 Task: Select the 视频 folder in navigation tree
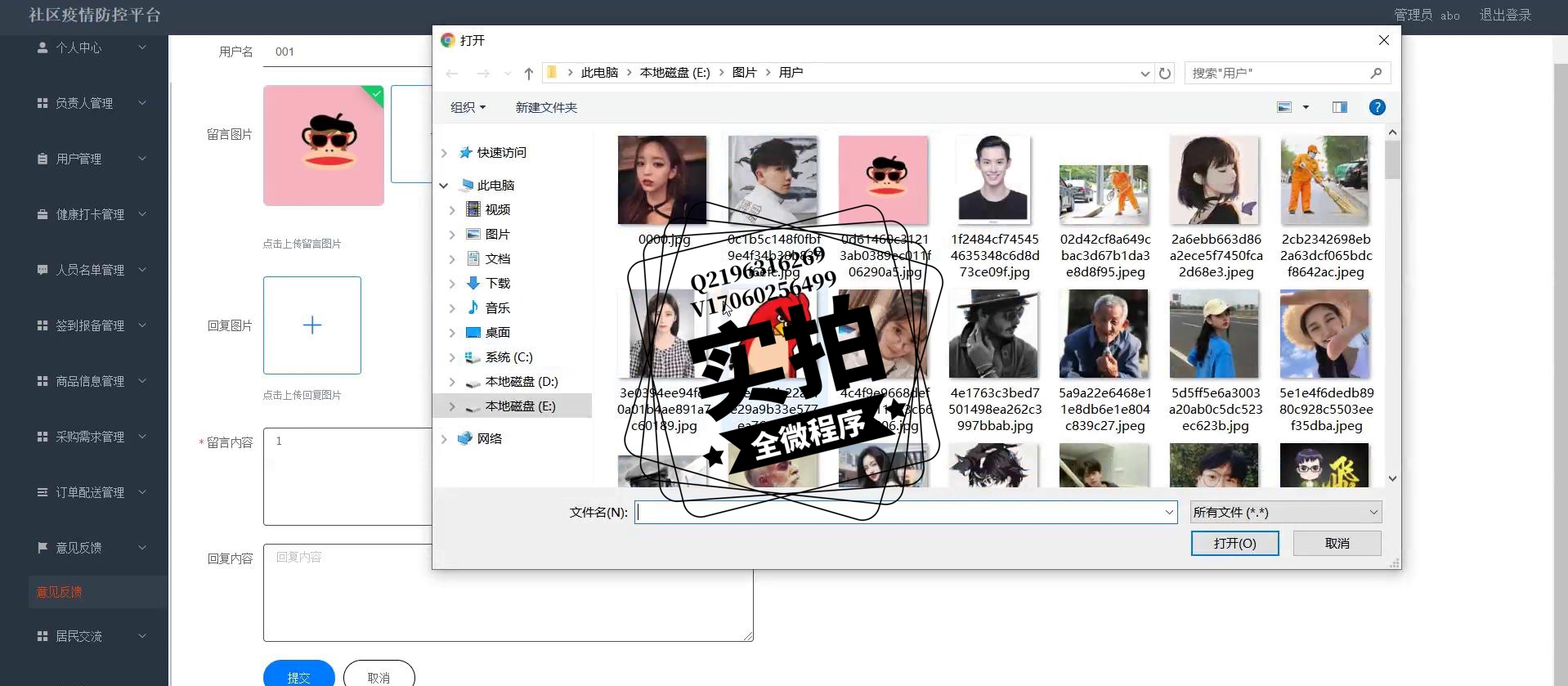coord(488,210)
